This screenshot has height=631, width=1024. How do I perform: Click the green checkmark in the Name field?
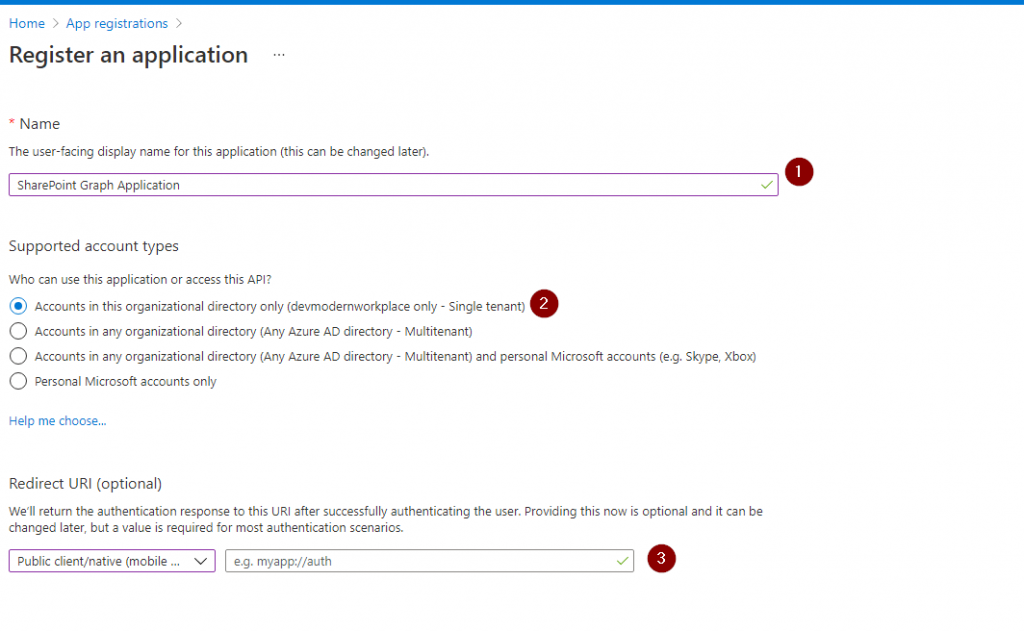pyautogui.click(x=765, y=185)
